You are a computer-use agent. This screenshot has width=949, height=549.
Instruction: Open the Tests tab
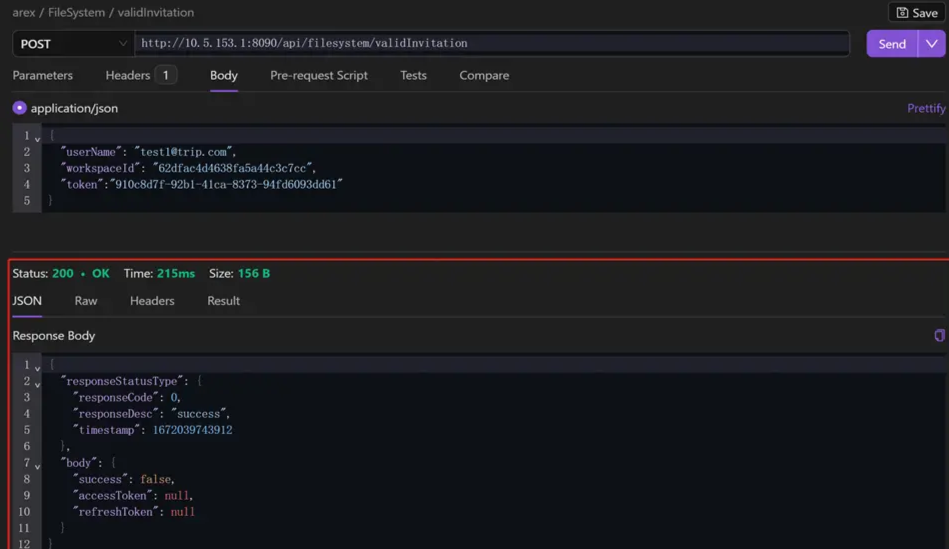point(413,76)
